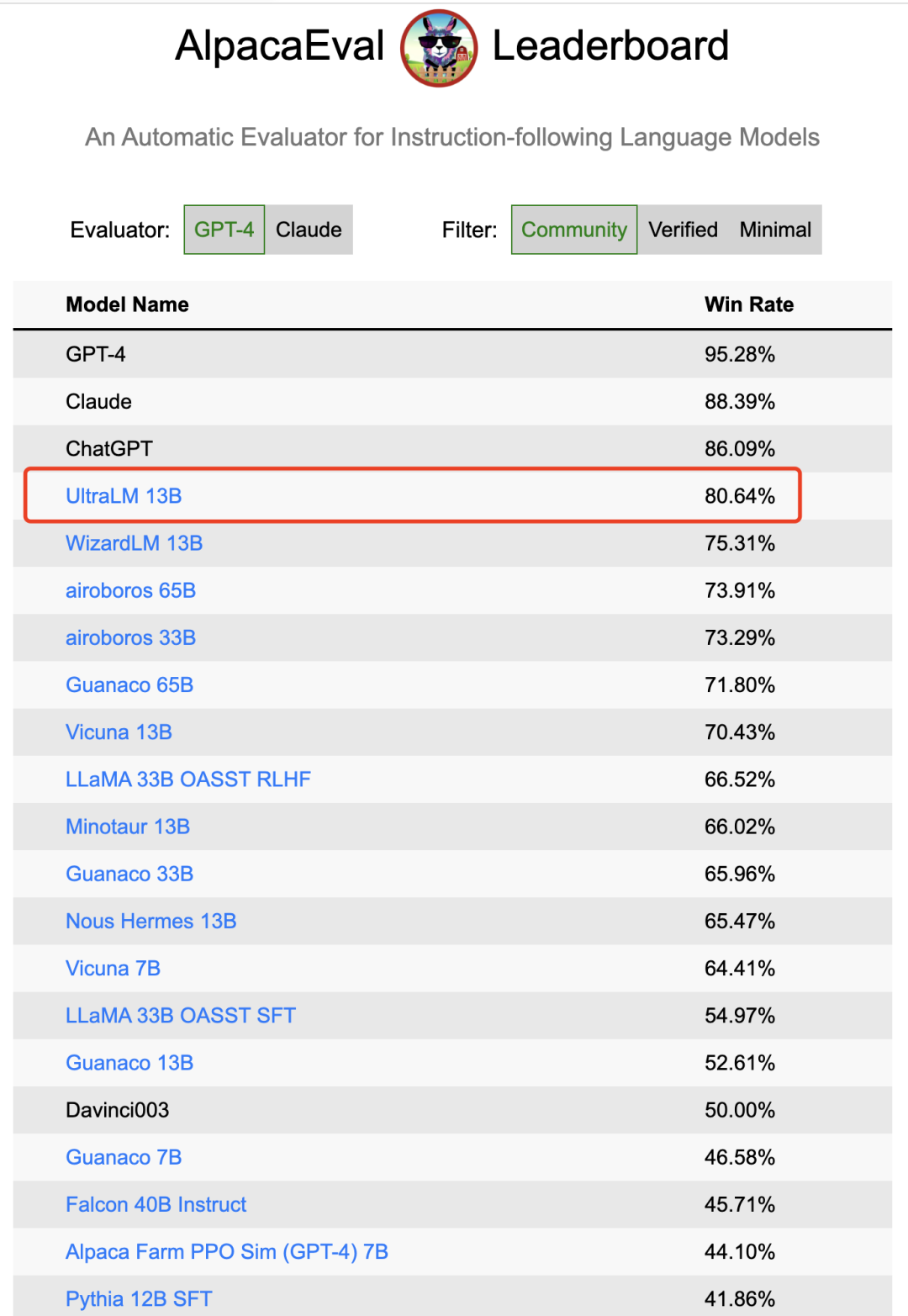Viewport: 908px width, 1316px height.
Task: Click the 50.00% win rate value
Action: (x=740, y=1110)
